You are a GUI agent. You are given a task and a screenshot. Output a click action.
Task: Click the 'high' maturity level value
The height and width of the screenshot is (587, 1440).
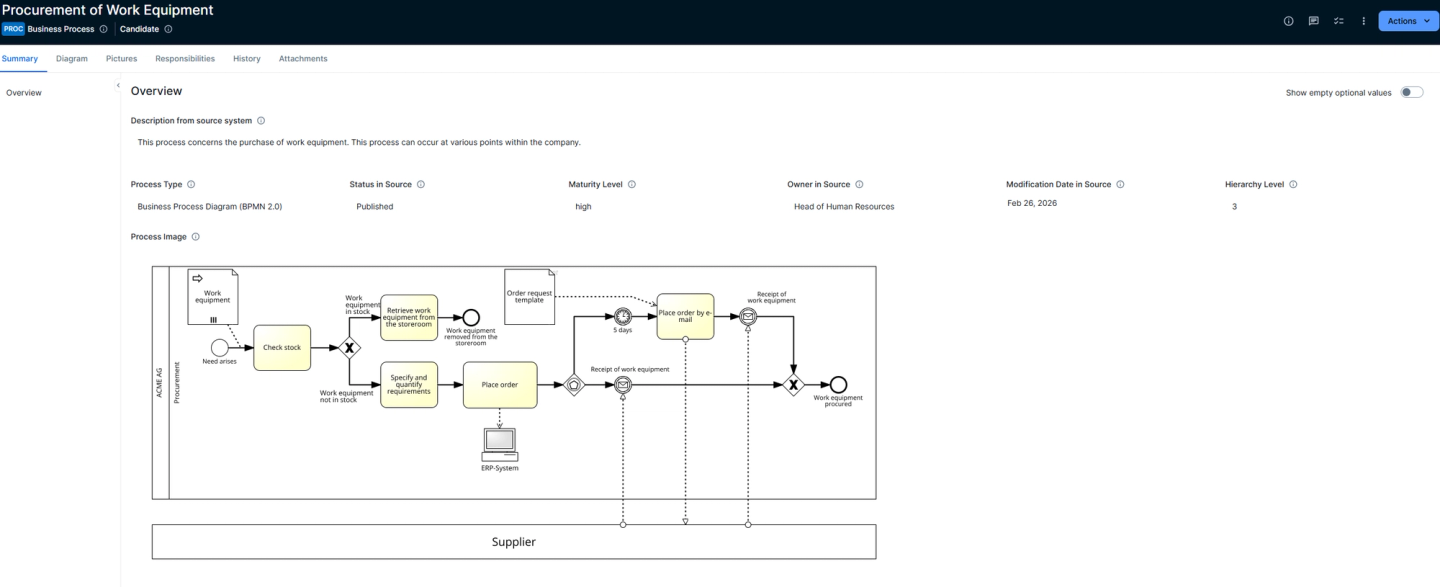pos(583,207)
